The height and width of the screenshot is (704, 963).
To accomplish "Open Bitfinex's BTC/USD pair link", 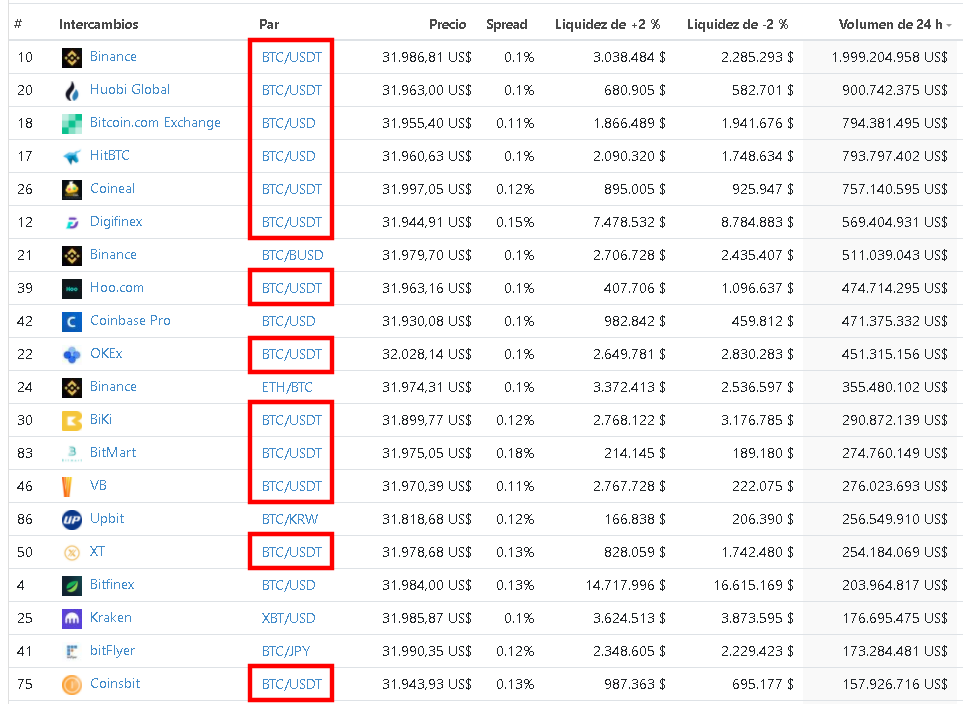I will (x=289, y=585).
